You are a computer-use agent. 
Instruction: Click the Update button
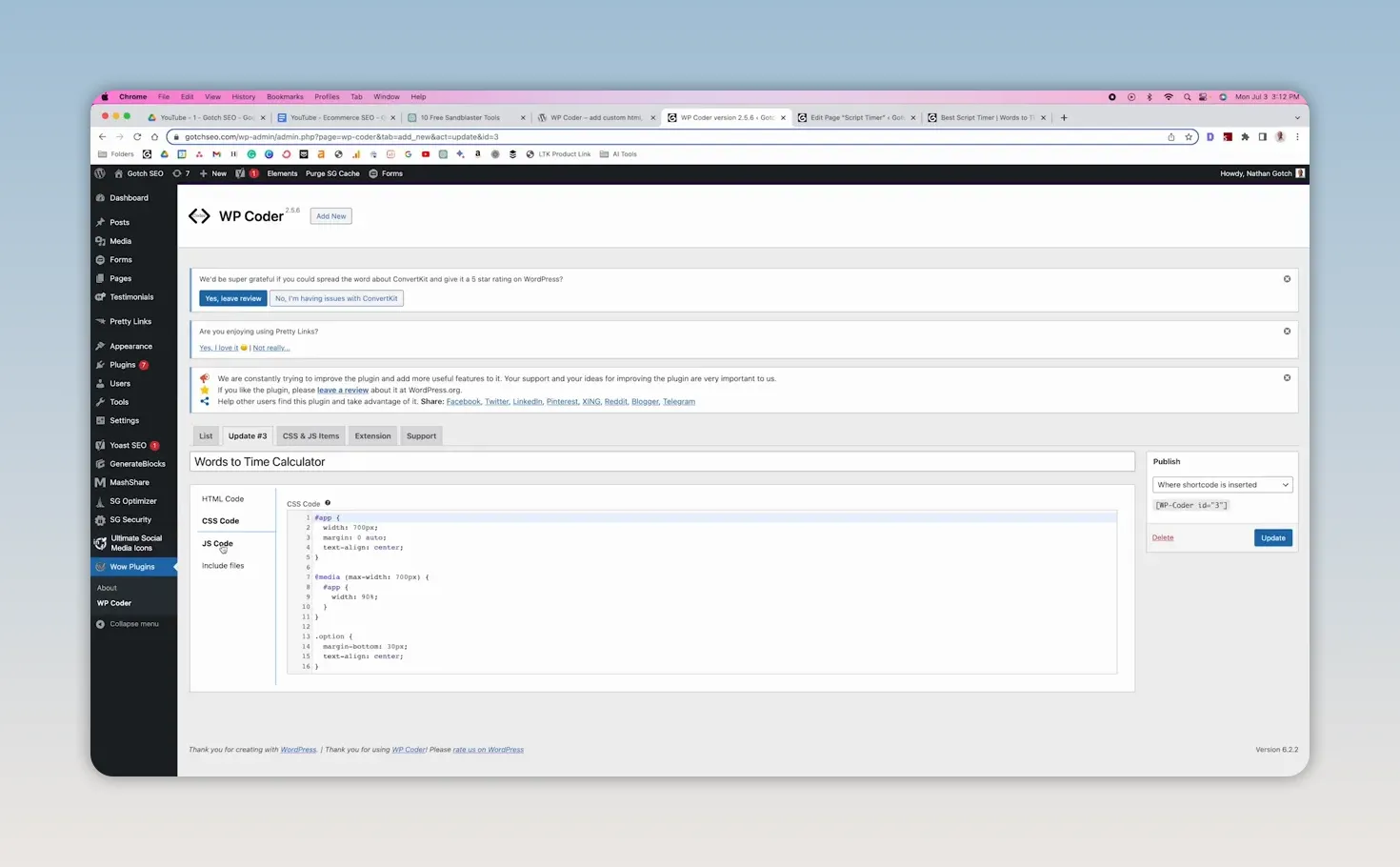(1273, 538)
